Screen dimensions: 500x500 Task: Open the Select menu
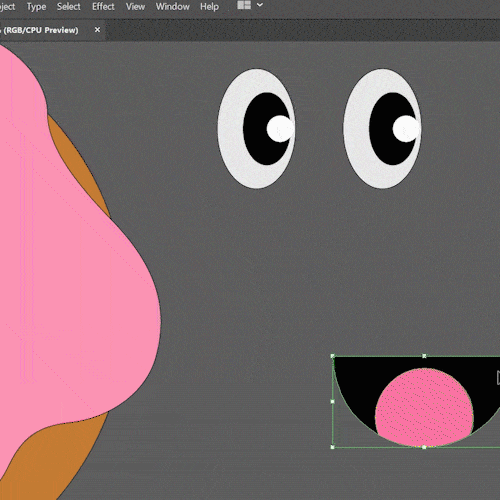68,7
